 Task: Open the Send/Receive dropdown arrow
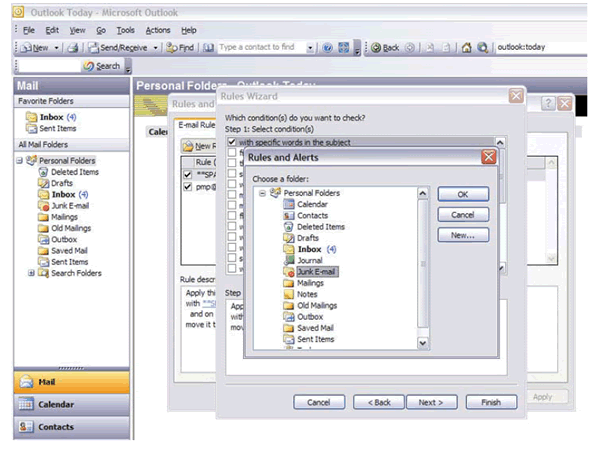tap(155, 48)
